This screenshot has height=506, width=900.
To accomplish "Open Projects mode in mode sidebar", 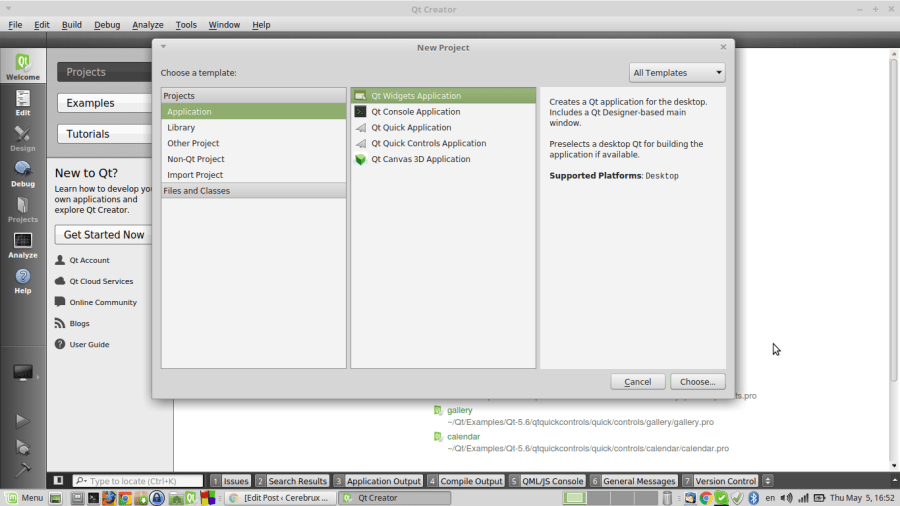I will tap(23, 210).
